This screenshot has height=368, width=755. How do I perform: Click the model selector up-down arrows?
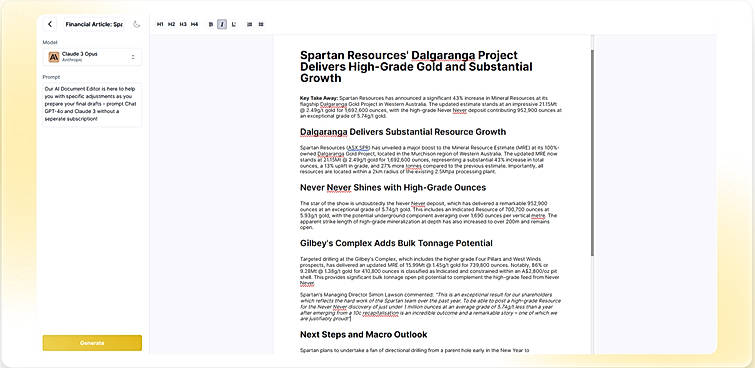click(133, 57)
